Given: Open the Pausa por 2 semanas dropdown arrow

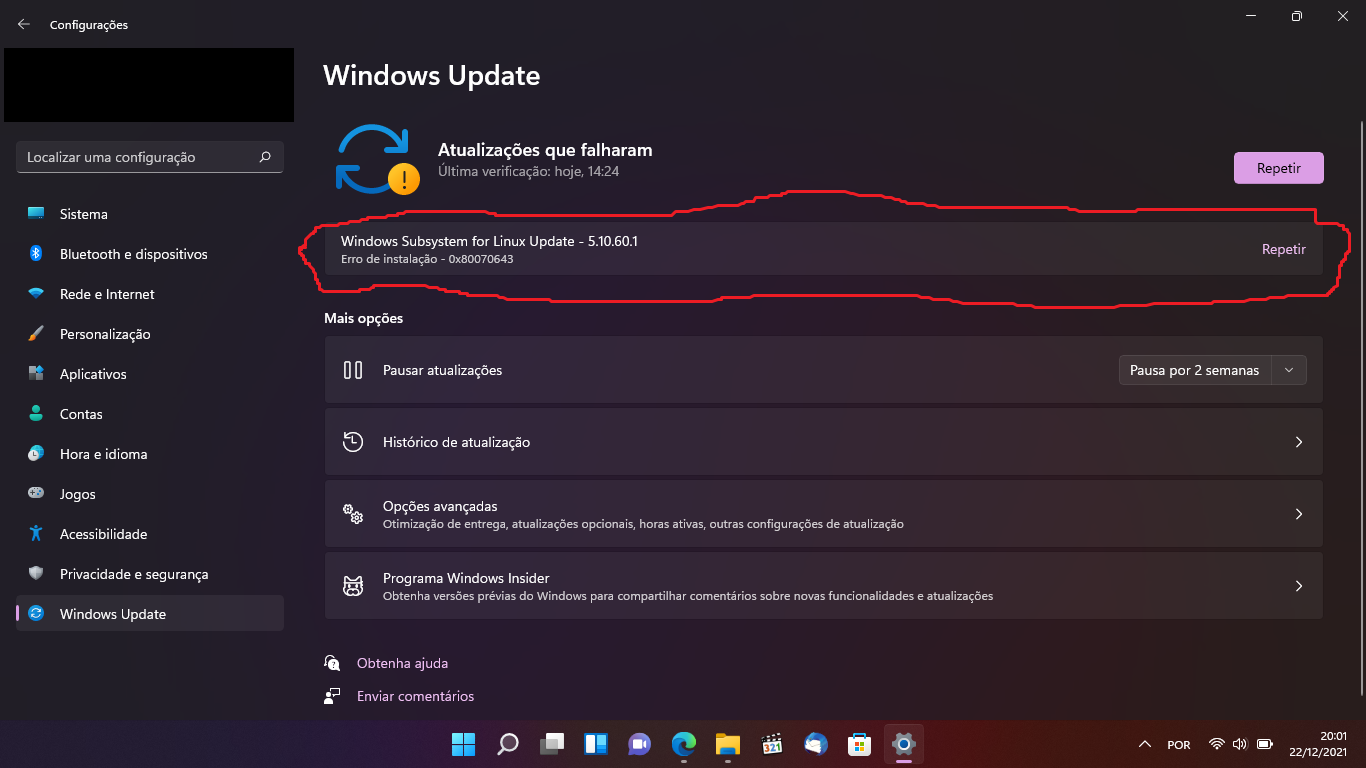Looking at the screenshot, I should (1289, 370).
